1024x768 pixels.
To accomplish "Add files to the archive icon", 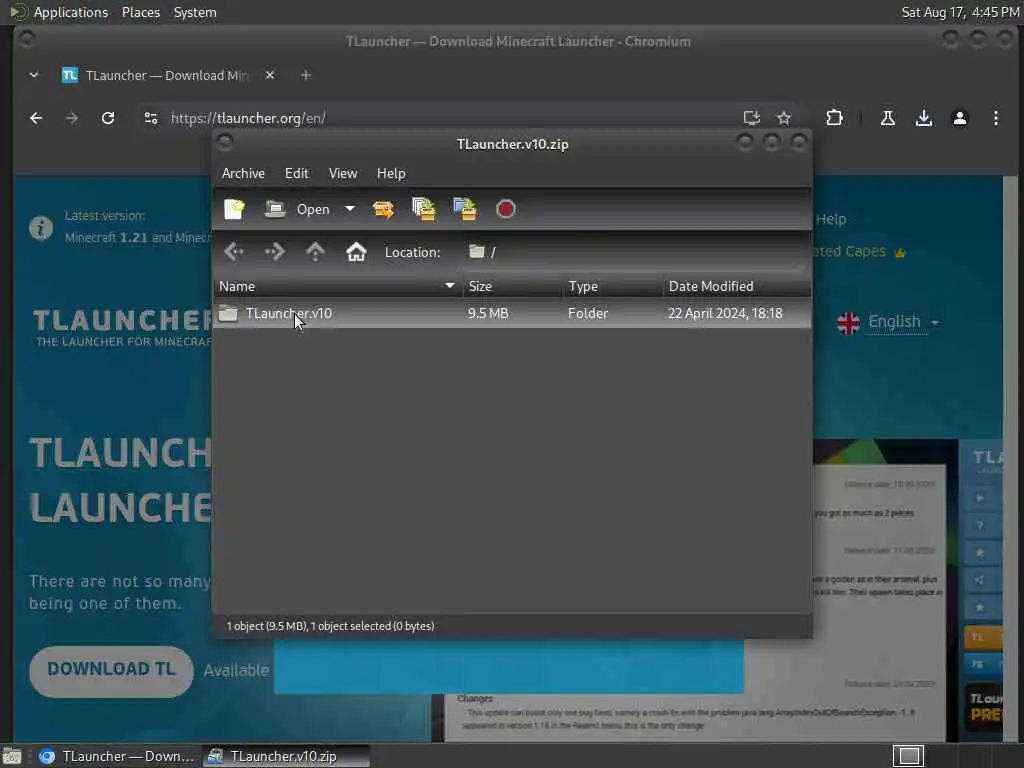I will coord(424,210).
